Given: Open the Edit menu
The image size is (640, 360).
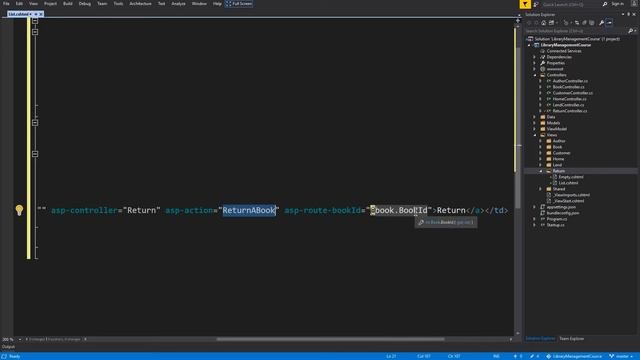Looking at the screenshot, I should (x=19, y=4).
